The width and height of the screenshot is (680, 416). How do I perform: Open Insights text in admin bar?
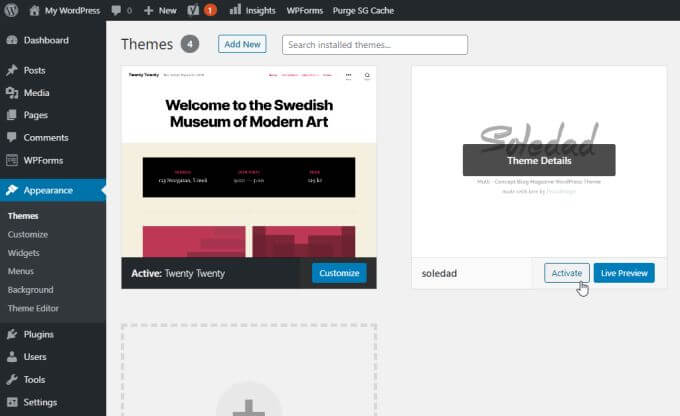(260, 10)
